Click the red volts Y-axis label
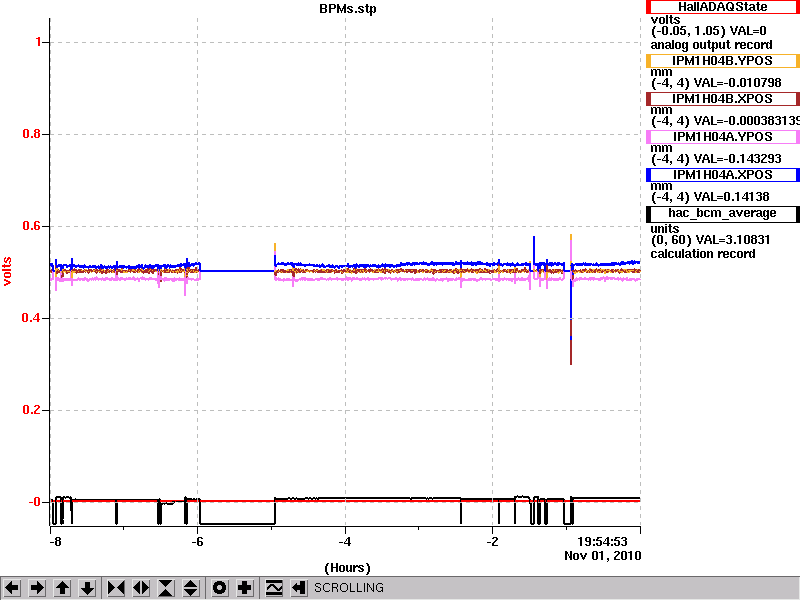This screenshot has width=800, height=600. point(7,271)
